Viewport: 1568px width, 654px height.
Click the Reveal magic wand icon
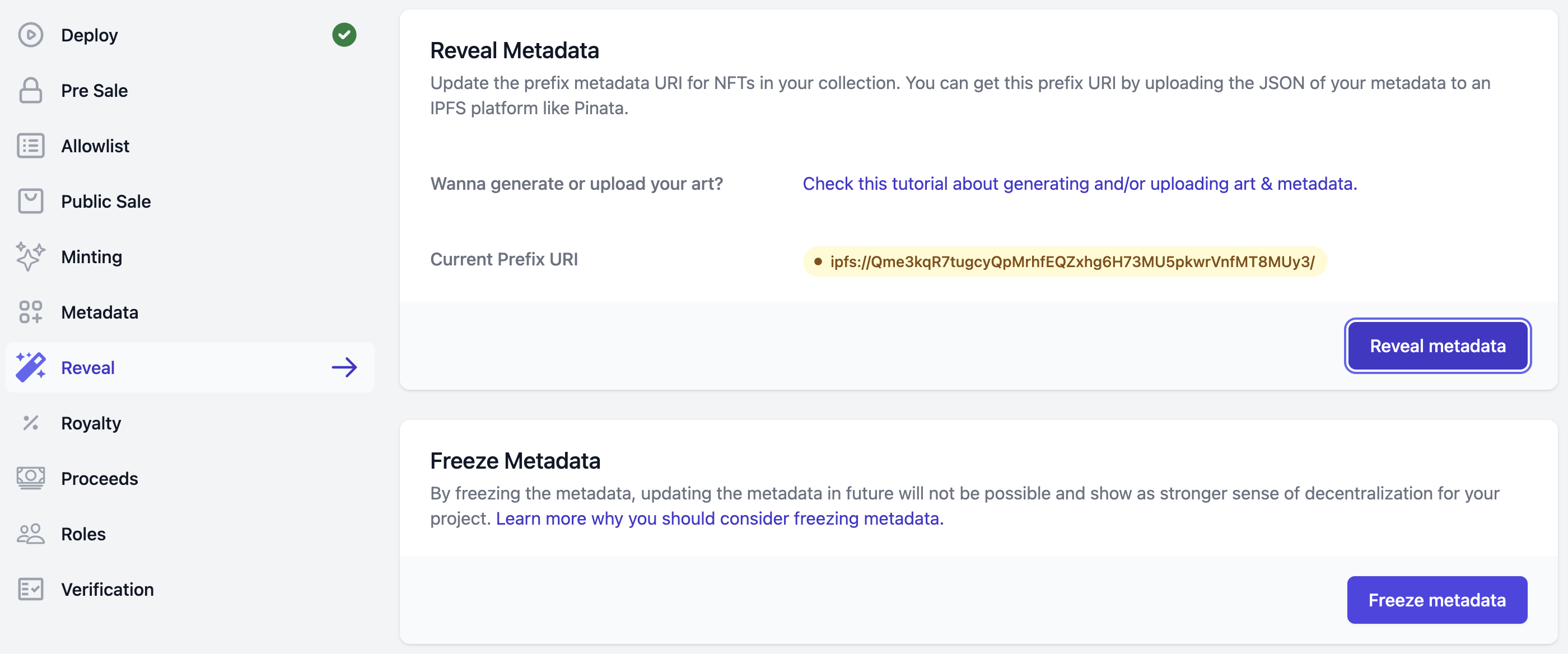click(x=30, y=367)
